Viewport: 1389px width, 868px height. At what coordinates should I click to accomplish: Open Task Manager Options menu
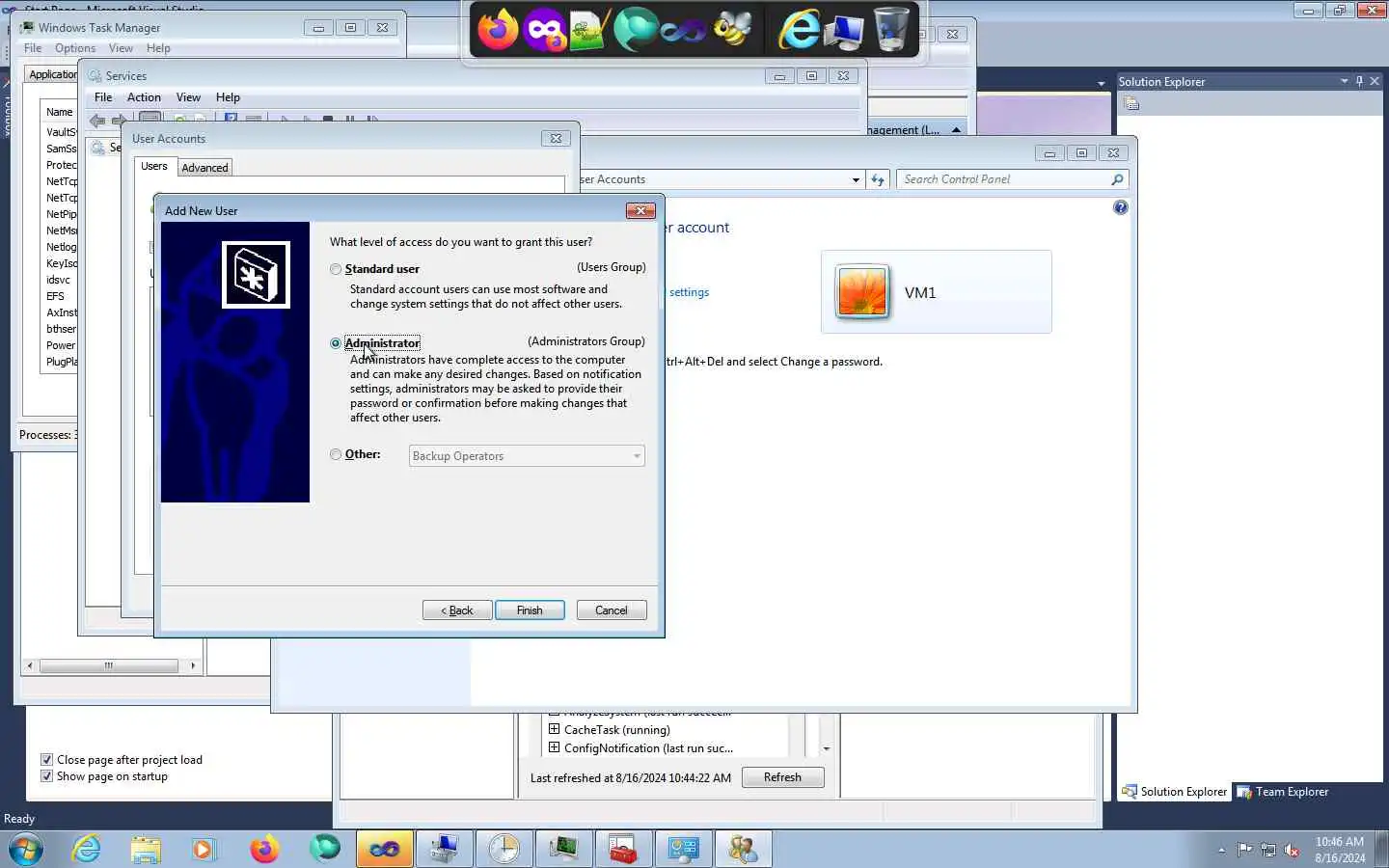[x=75, y=48]
